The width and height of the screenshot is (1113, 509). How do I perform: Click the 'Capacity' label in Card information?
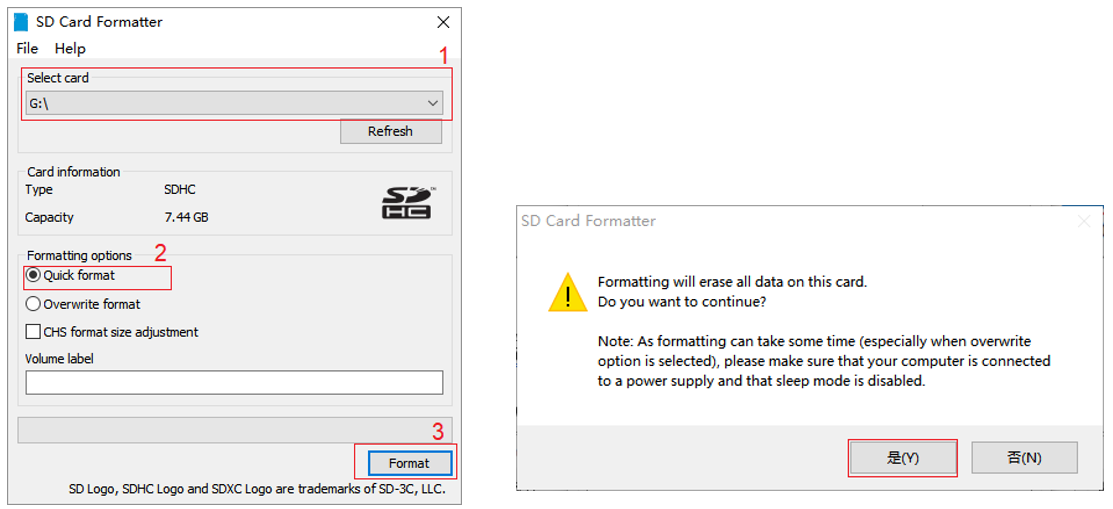[49, 217]
